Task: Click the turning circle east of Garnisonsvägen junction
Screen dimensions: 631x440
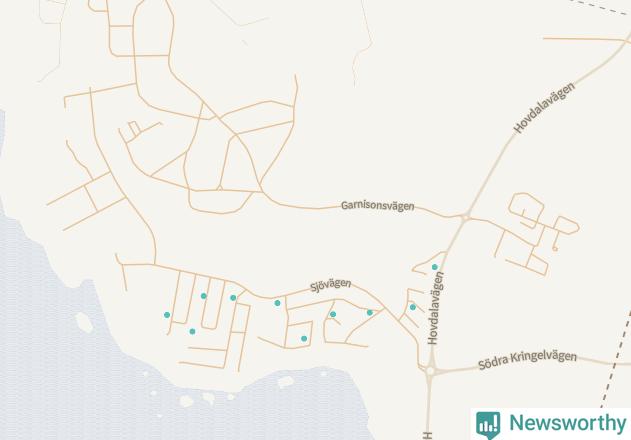Action: (555, 249)
